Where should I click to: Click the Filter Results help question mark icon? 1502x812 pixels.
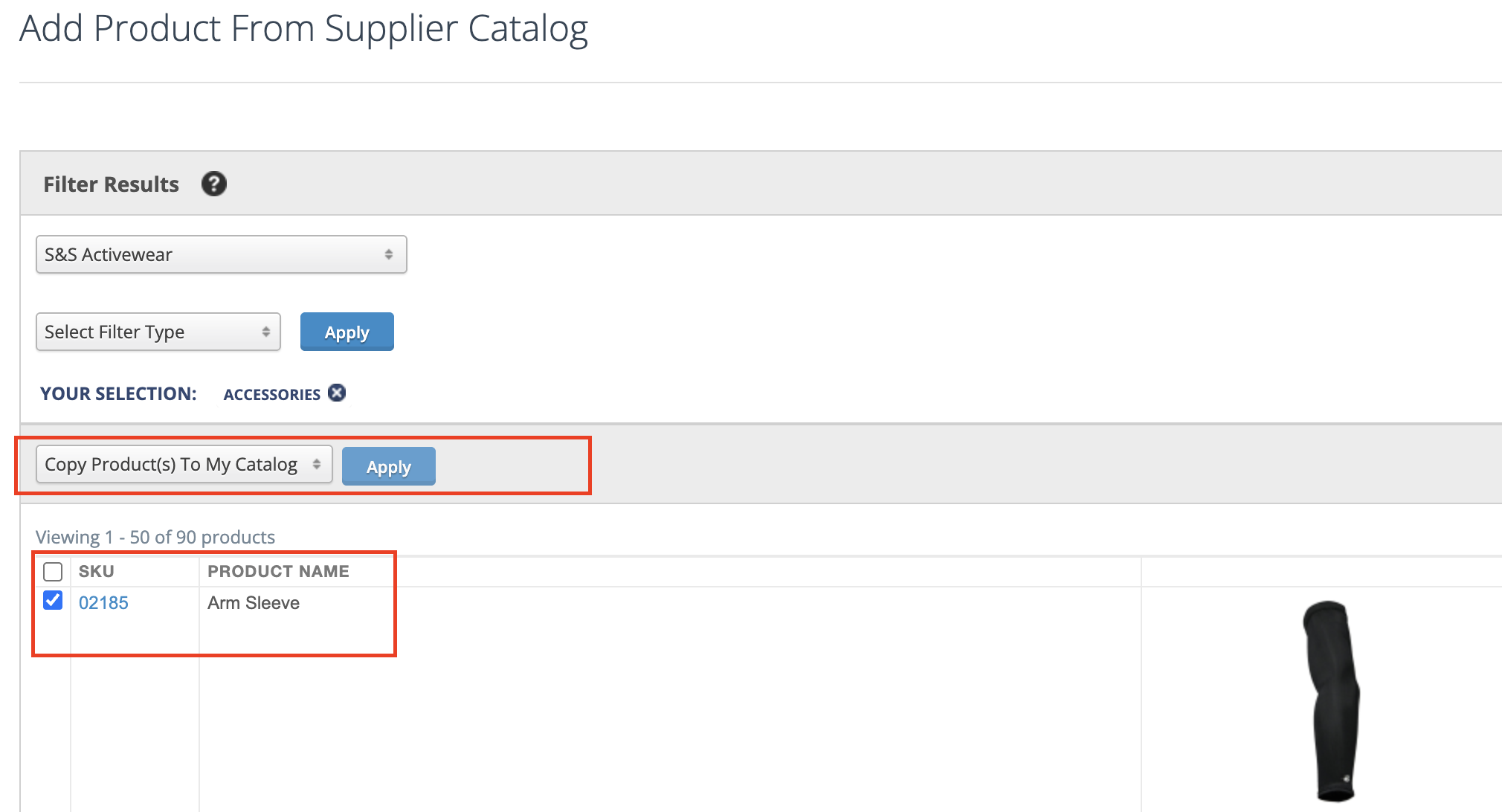214,184
